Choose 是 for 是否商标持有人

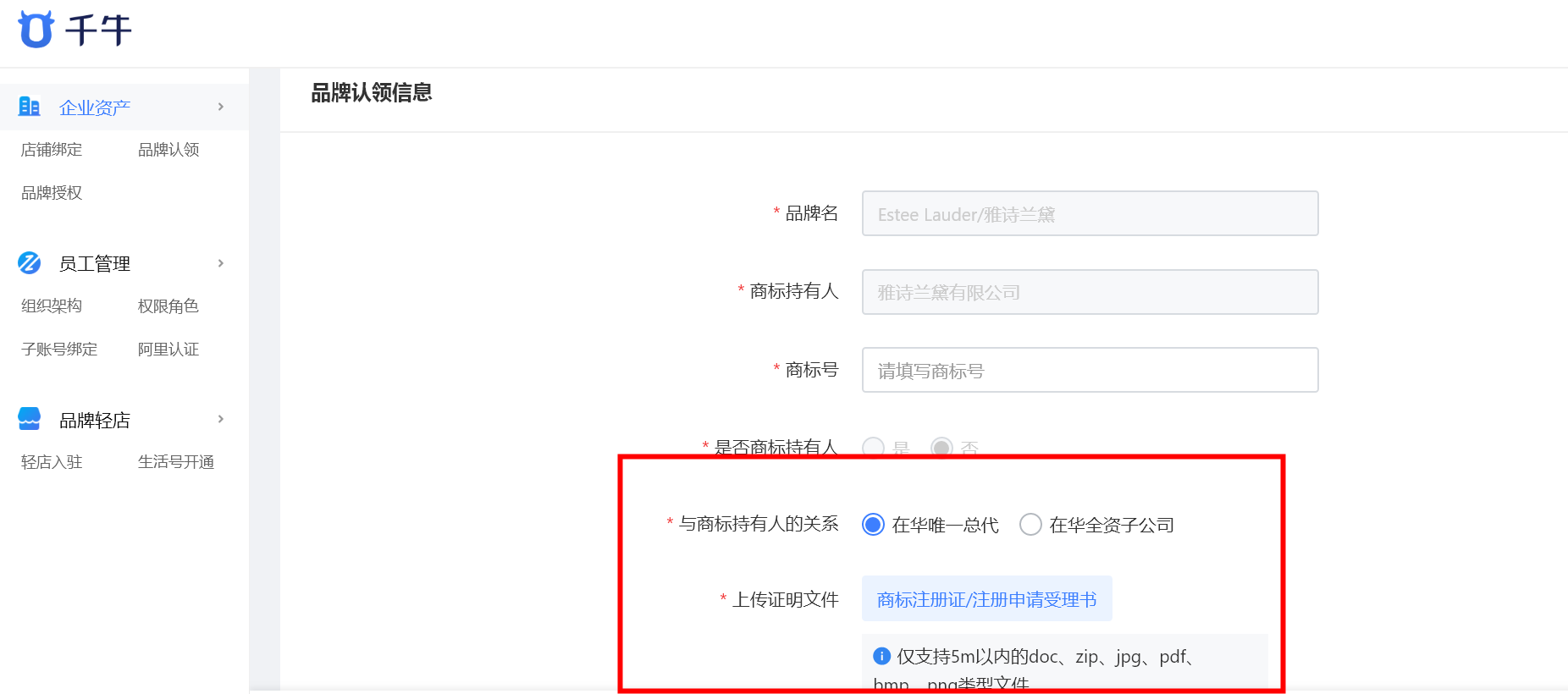point(873,448)
